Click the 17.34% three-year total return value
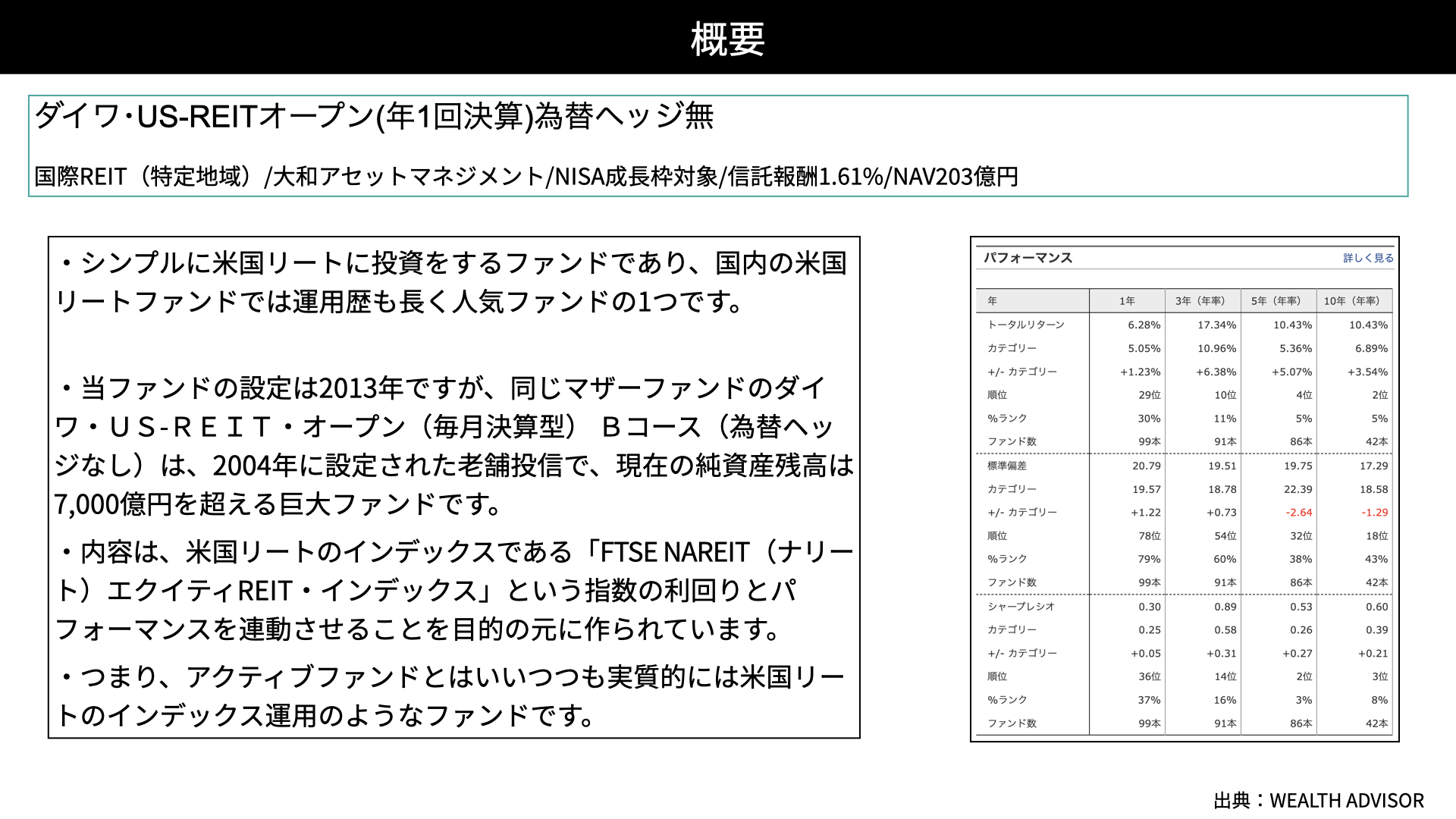 click(x=1217, y=325)
